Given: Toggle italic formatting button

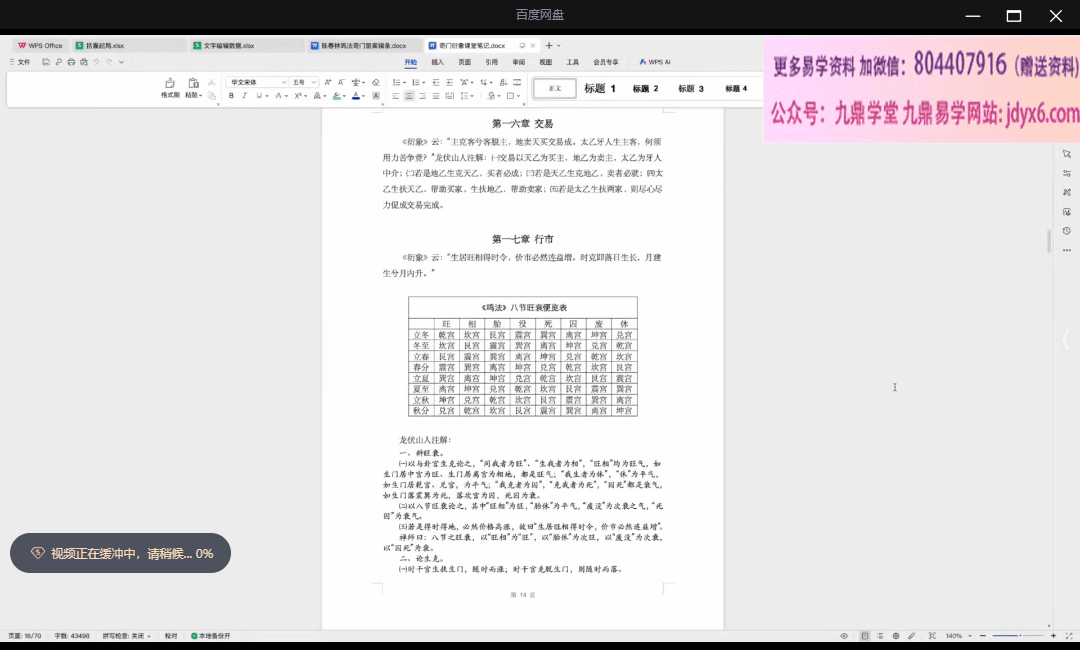Looking at the screenshot, I should coord(244,96).
